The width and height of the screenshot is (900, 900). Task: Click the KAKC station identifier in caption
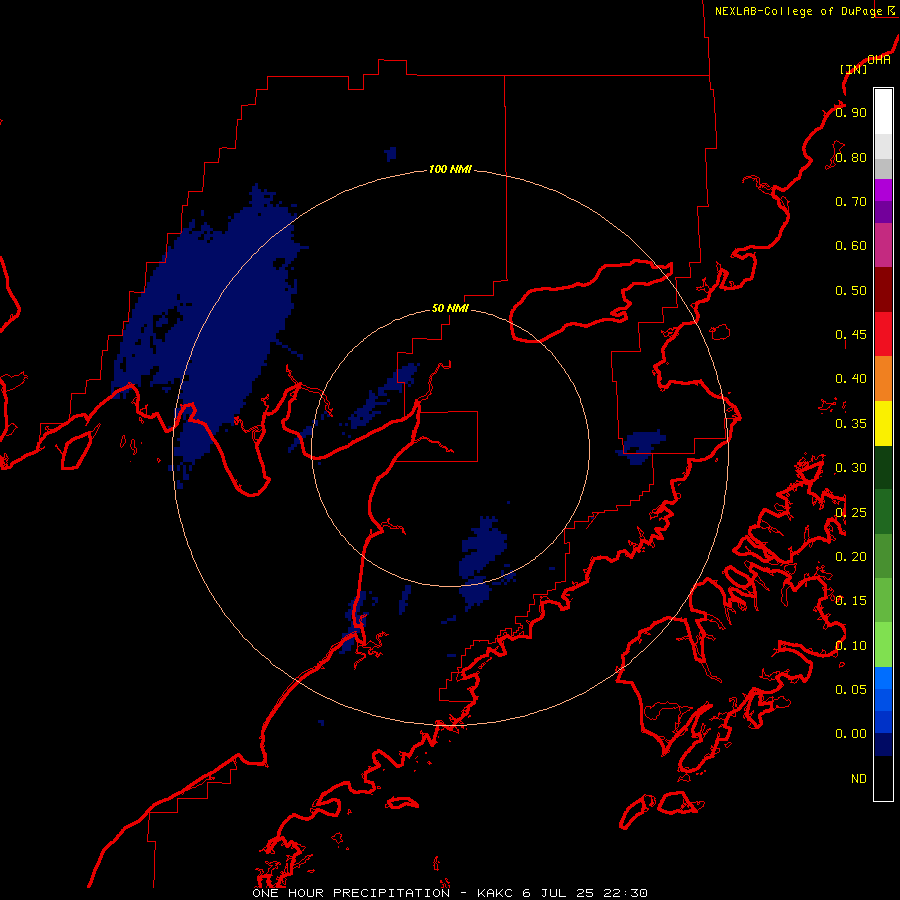pyautogui.click(x=496, y=893)
